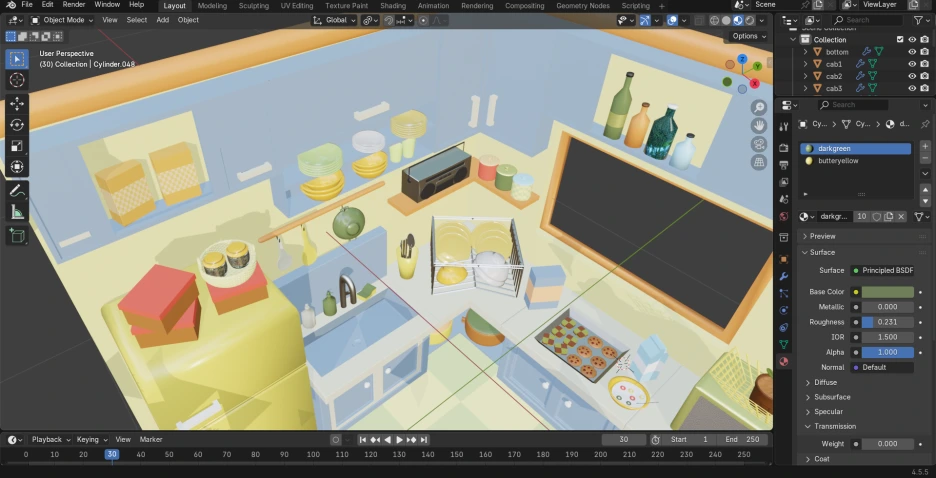The image size is (936, 478).
Task: Open the World properties tab
Action: (x=784, y=216)
